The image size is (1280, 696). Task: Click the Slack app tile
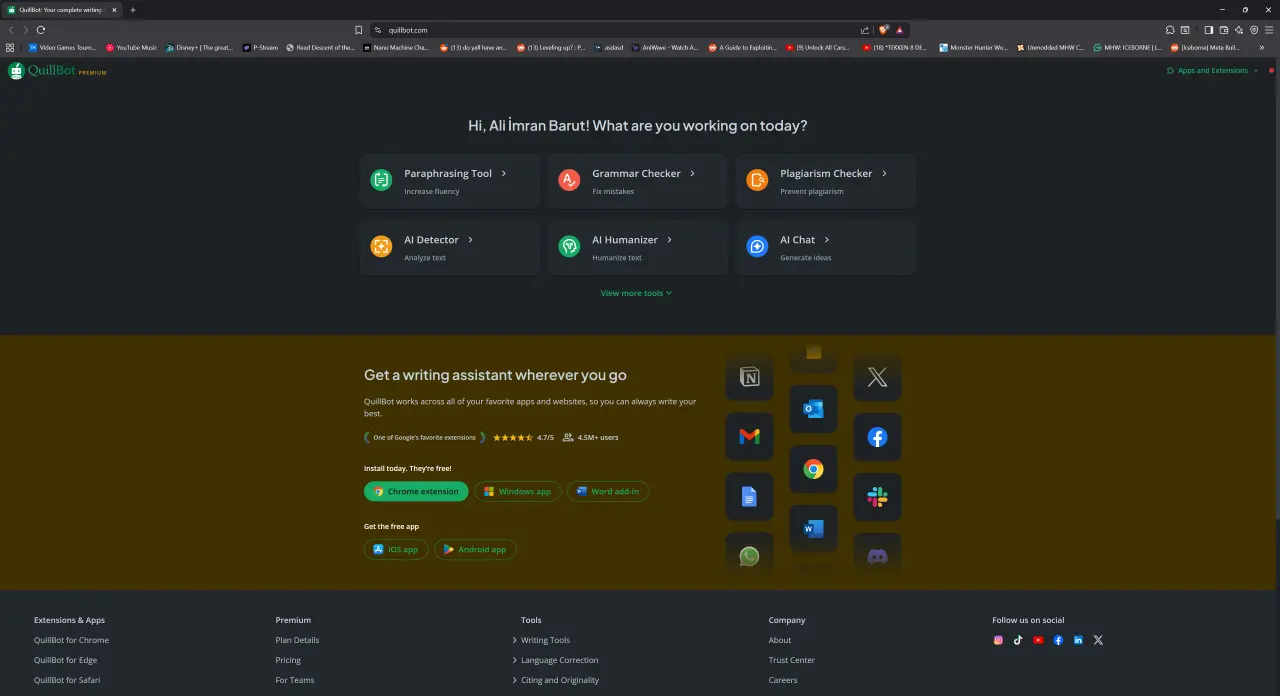(877, 497)
